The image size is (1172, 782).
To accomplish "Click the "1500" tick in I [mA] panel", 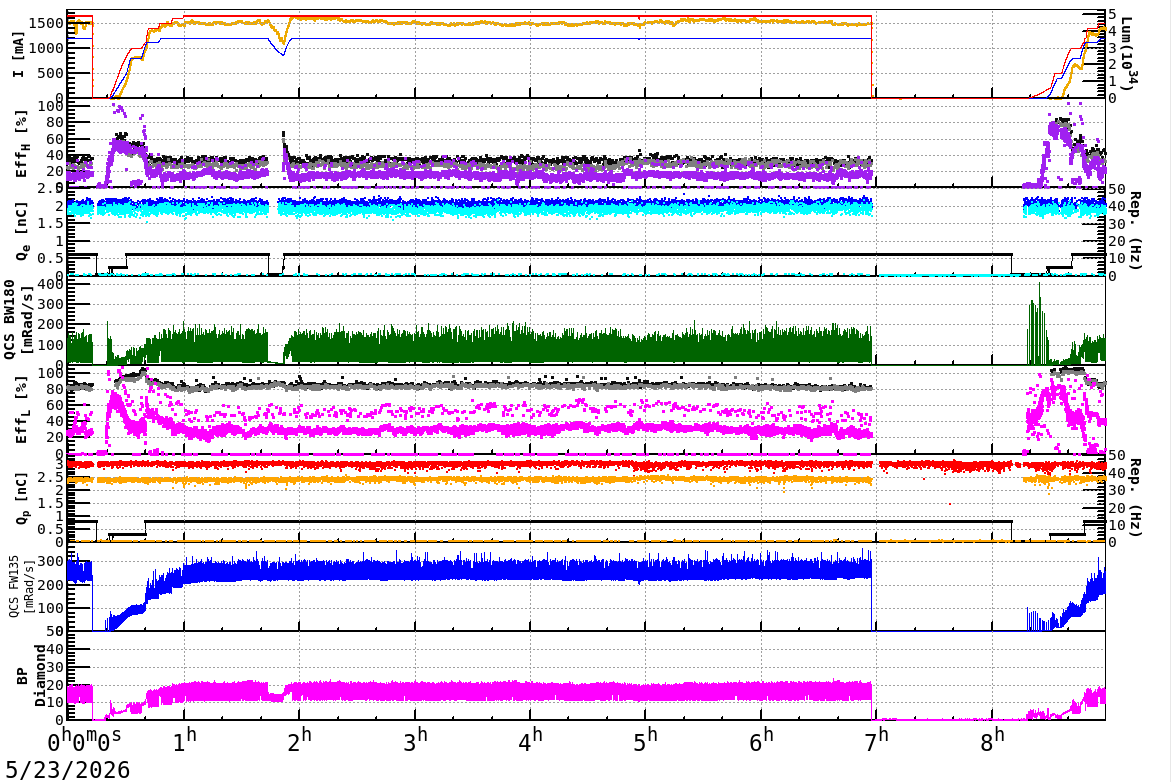I will (x=46, y=23).
